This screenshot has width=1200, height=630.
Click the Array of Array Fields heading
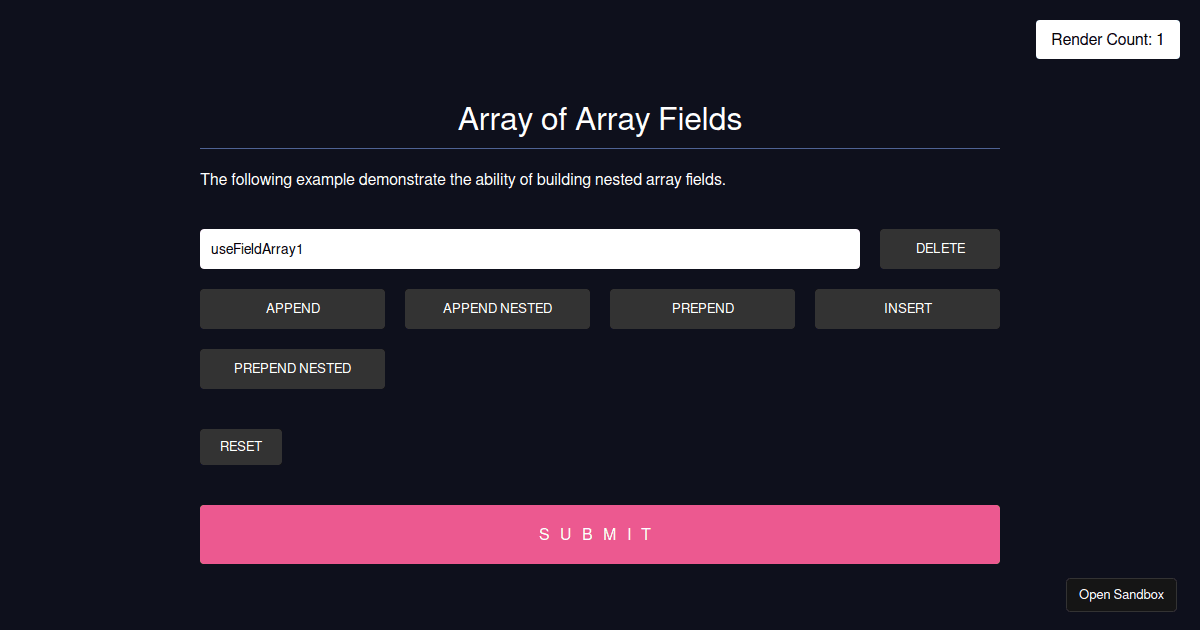point(600,119)
